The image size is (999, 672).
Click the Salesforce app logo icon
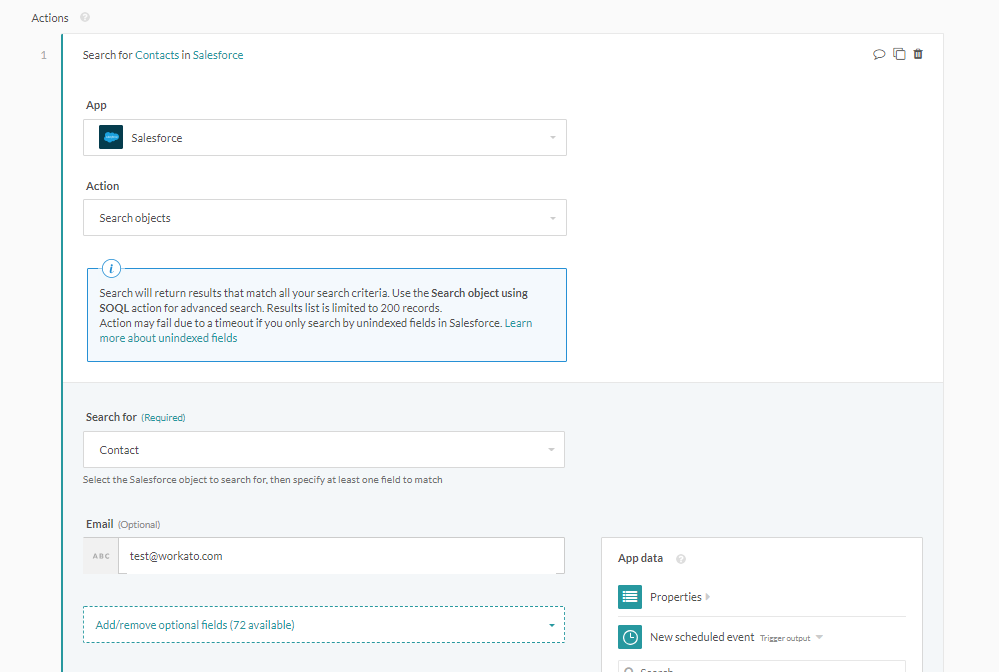tap(111, 137)
